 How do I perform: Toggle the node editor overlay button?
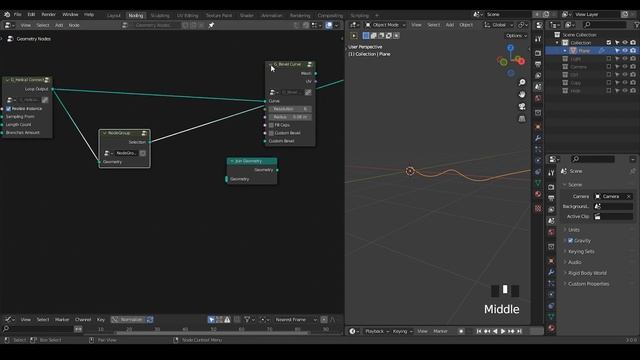point(329,25)
